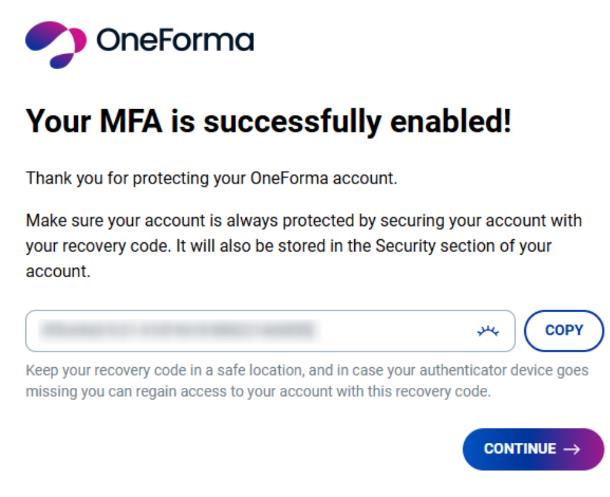
Task: Proceed by clicking the CONTINUE button label
Action: tap(520, 449)
